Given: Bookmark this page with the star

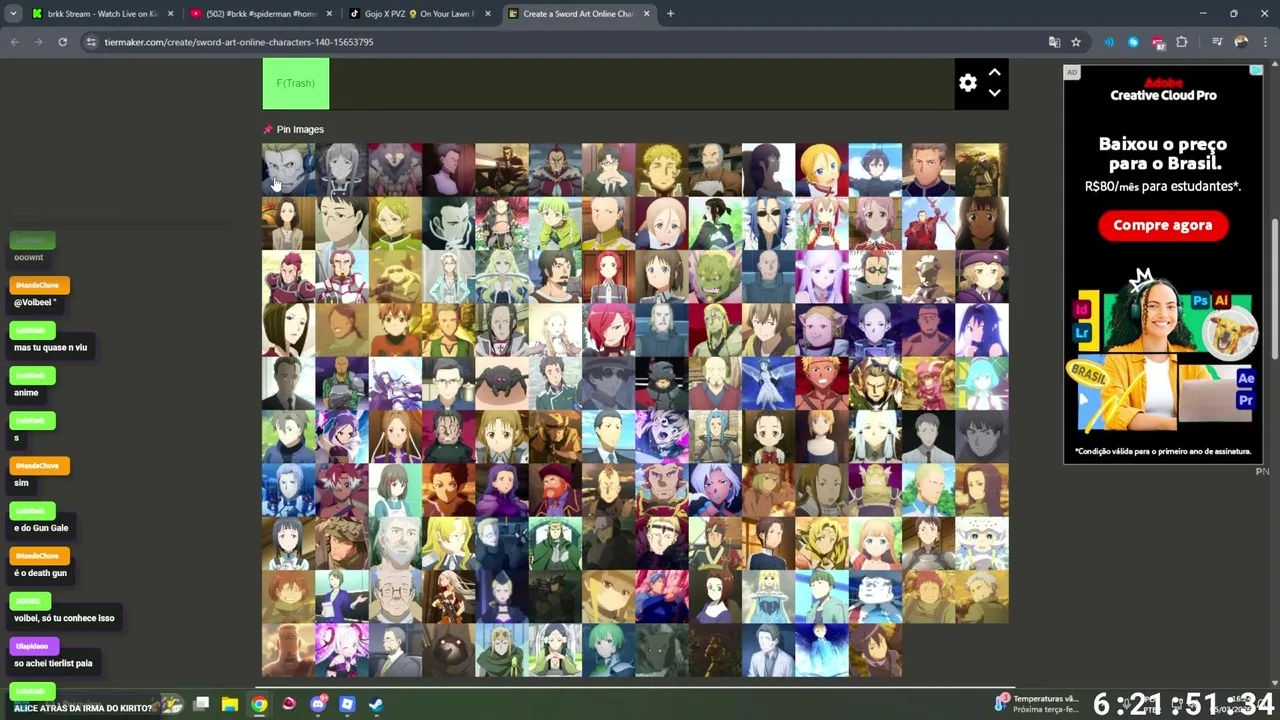Looking at the screenshot, I should (x=1076, y=42).
